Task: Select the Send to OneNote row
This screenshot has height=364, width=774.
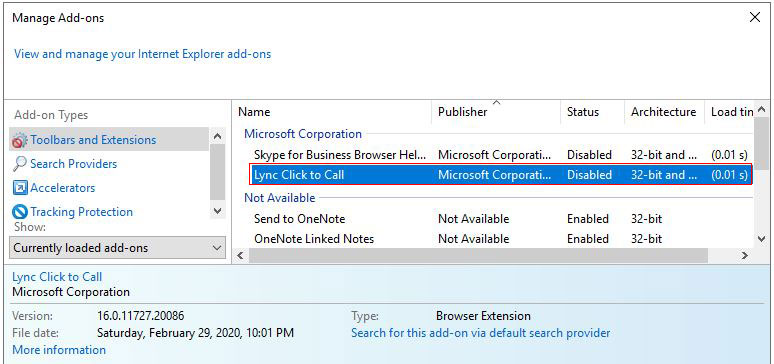Action: (501, 219)
